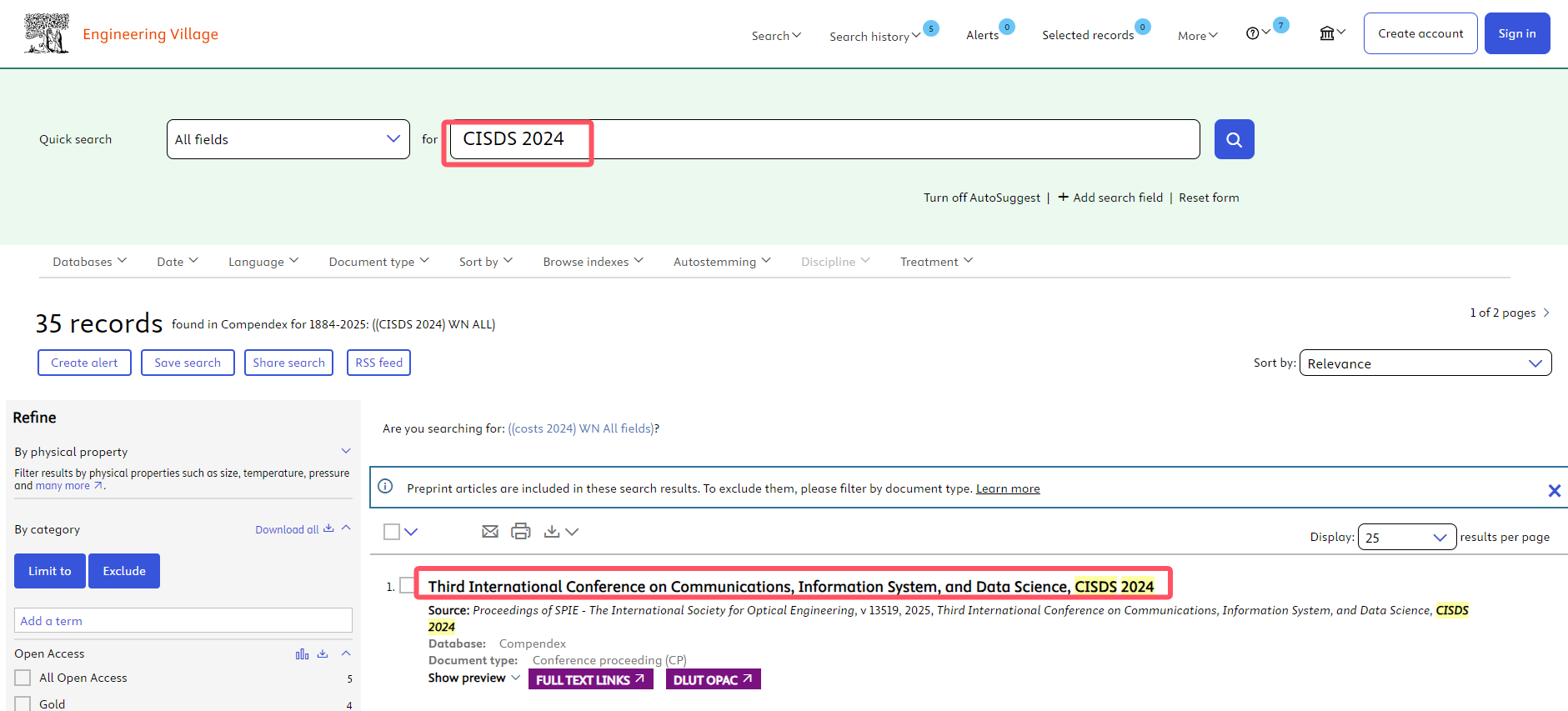Image resolution: width=1568 pixels, height=711 pixels.
Task: Click the plus icon for Add search field
Action: (x=1063, y=197)
